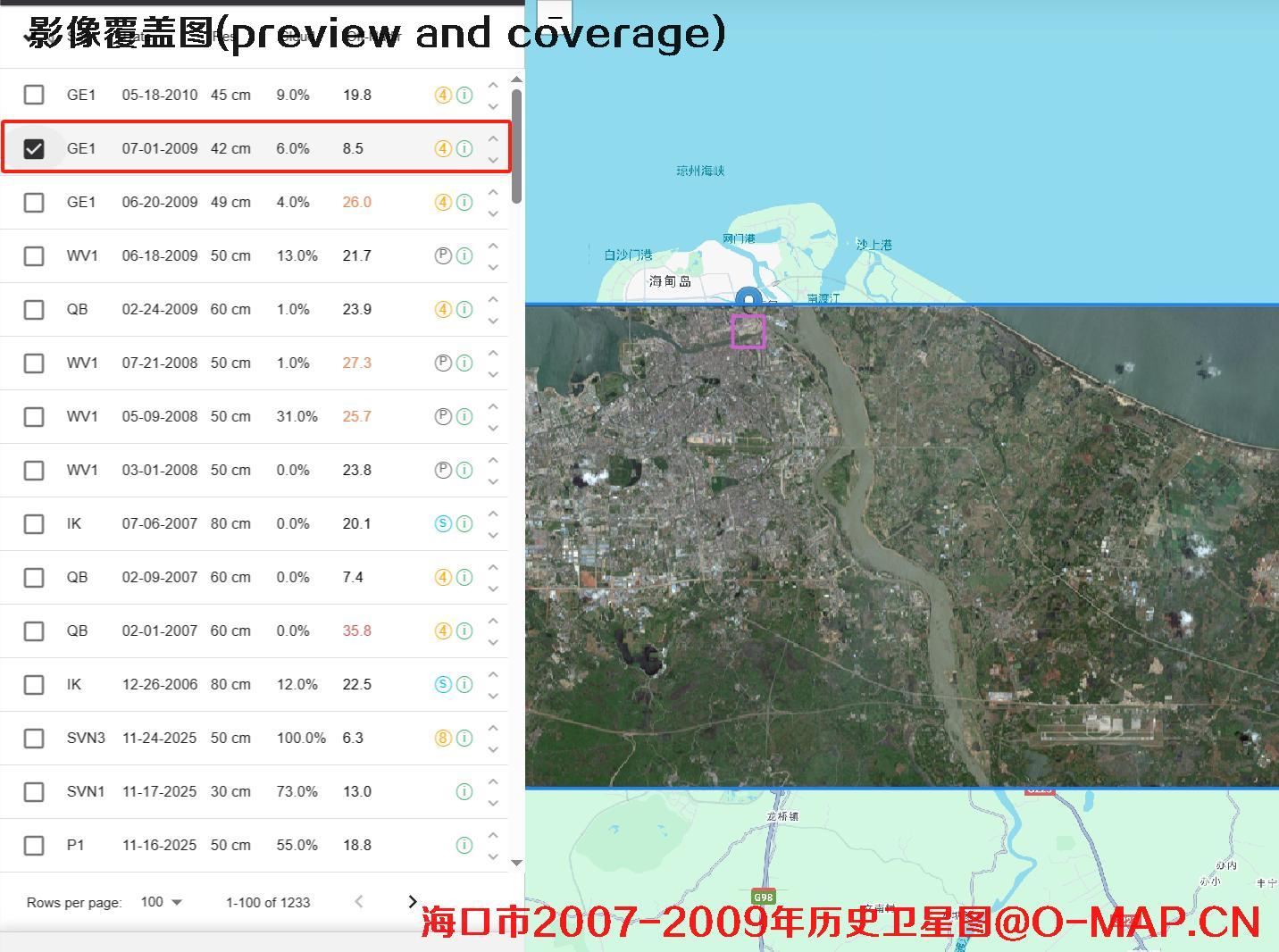Click the S badge on IK 07-06-2007 row
1279x952 pixels.
443,523
